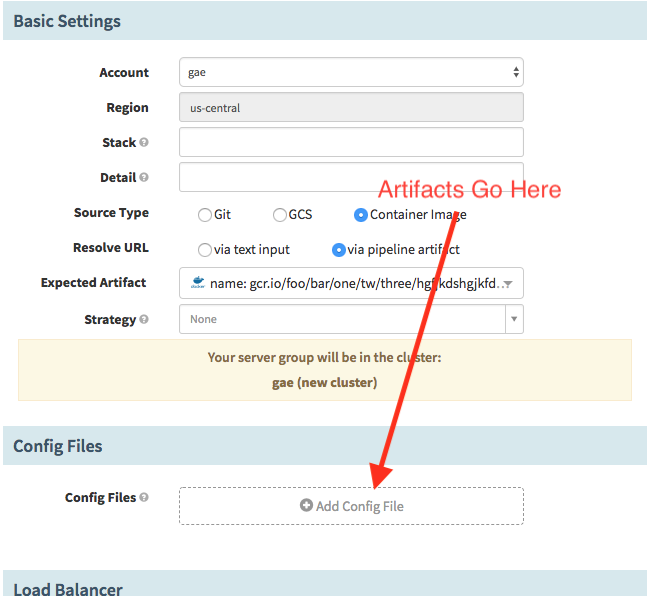Click the Resolve URL label
650x596 pixels.
[x=111, y=247]
